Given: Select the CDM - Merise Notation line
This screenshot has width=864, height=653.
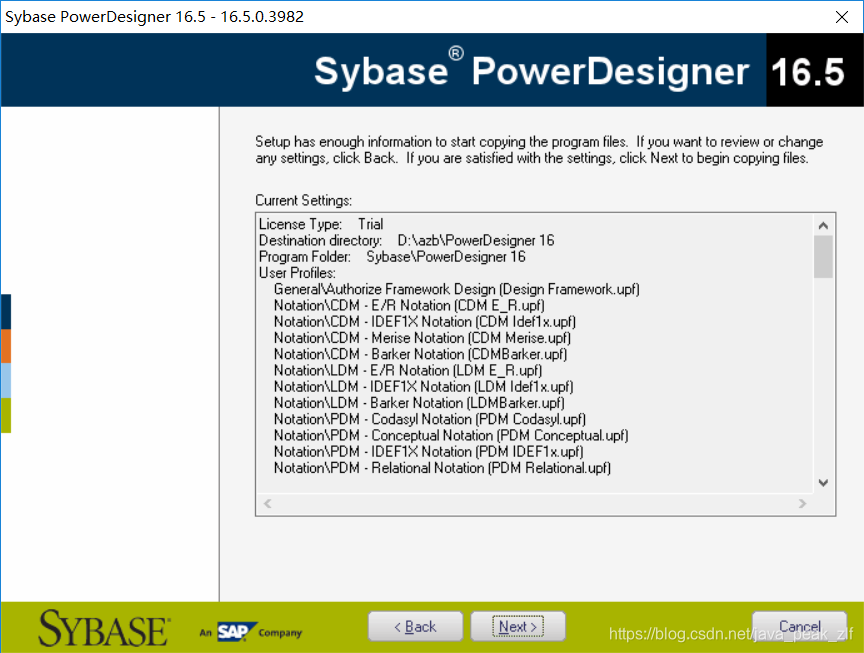Looking at the screenshot, I should point(422,338).
